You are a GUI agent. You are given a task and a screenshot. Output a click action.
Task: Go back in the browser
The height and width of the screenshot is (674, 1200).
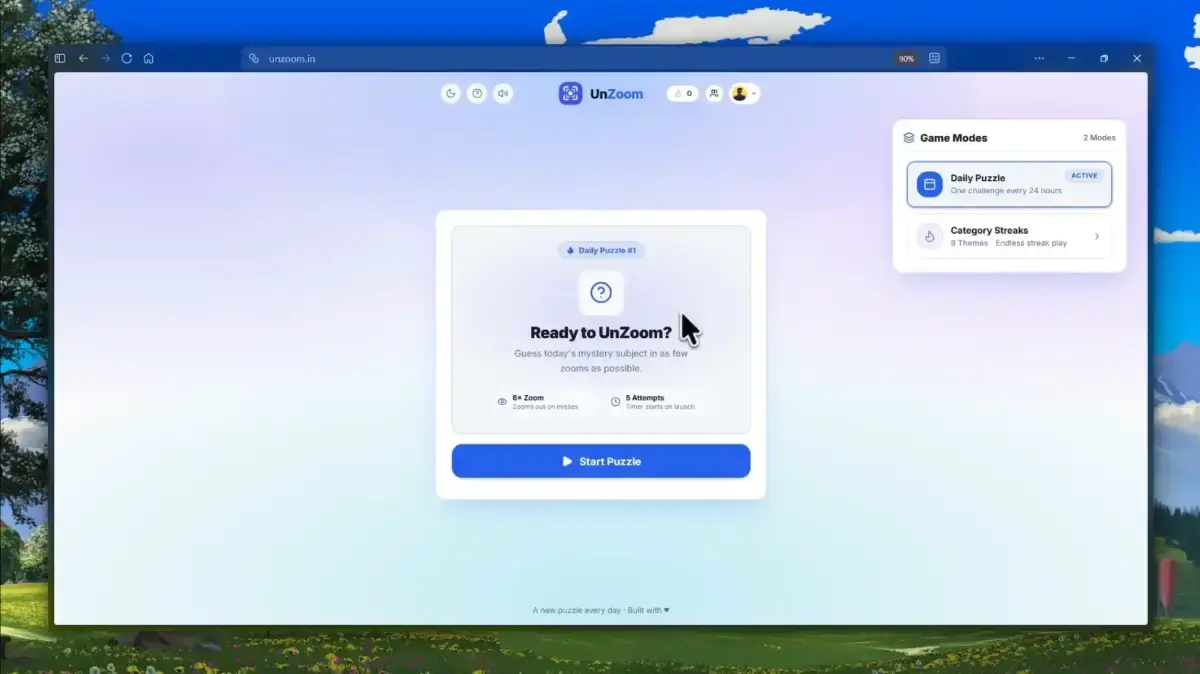point(83,58)
